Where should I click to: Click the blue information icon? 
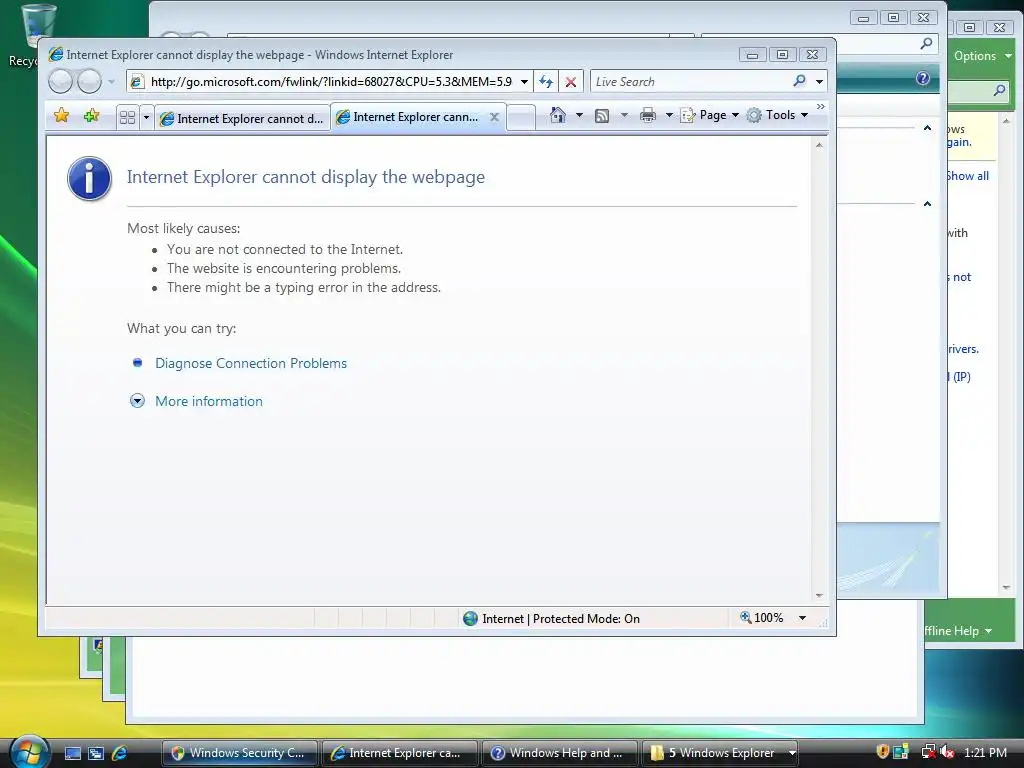[89, 178]
